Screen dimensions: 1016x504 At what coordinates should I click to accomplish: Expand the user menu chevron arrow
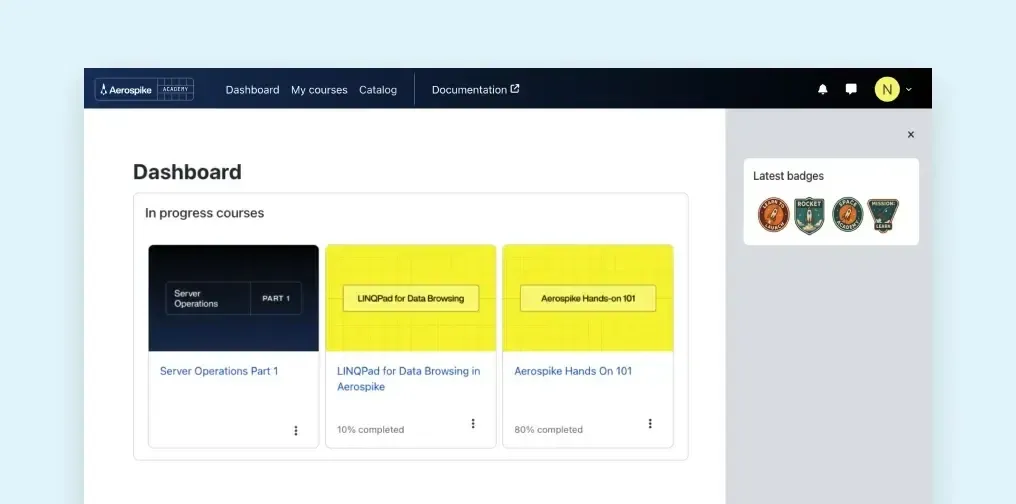click(908, 90)
